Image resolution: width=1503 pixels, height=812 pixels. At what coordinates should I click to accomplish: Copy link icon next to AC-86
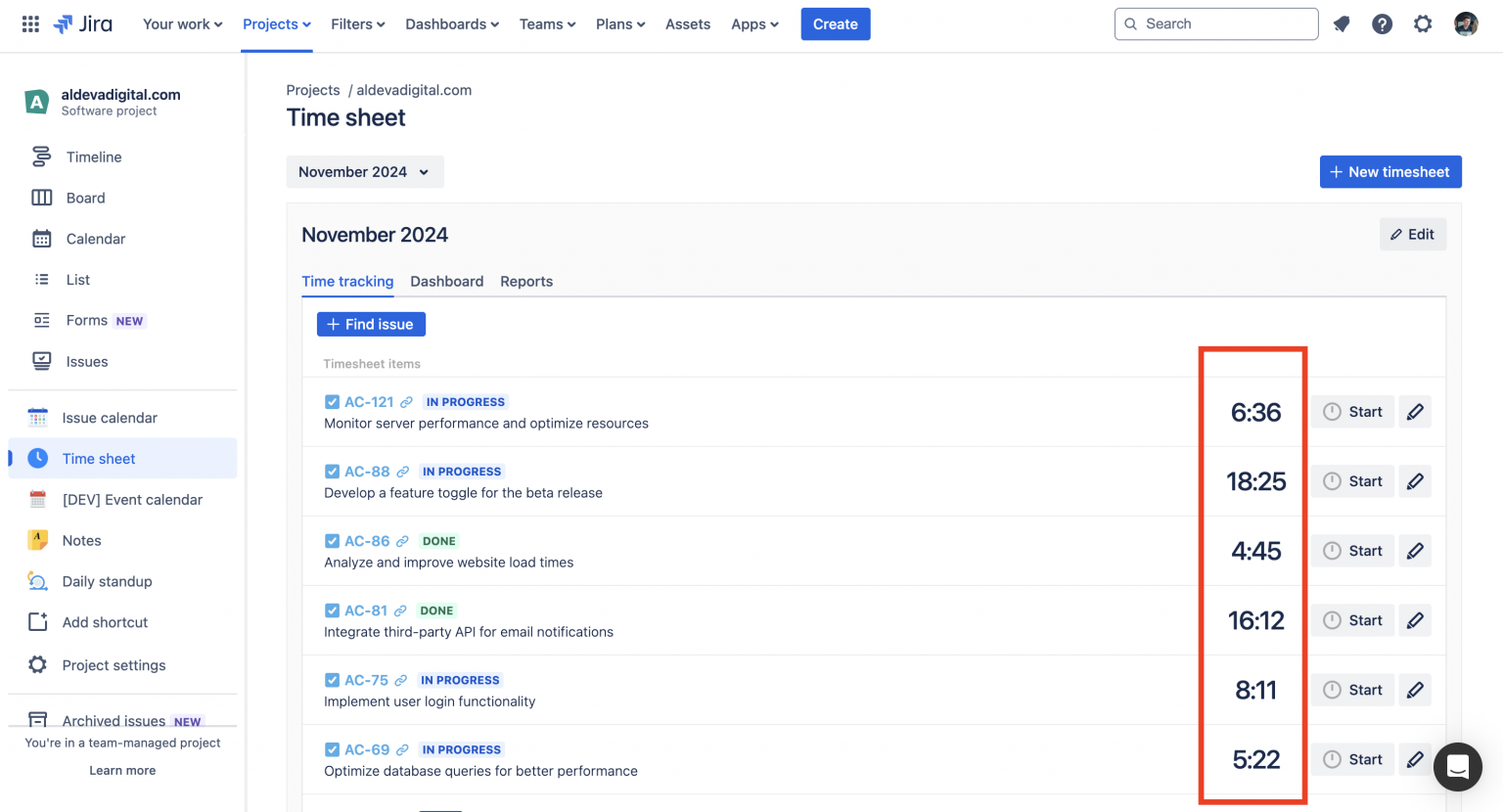click(402, 541)
